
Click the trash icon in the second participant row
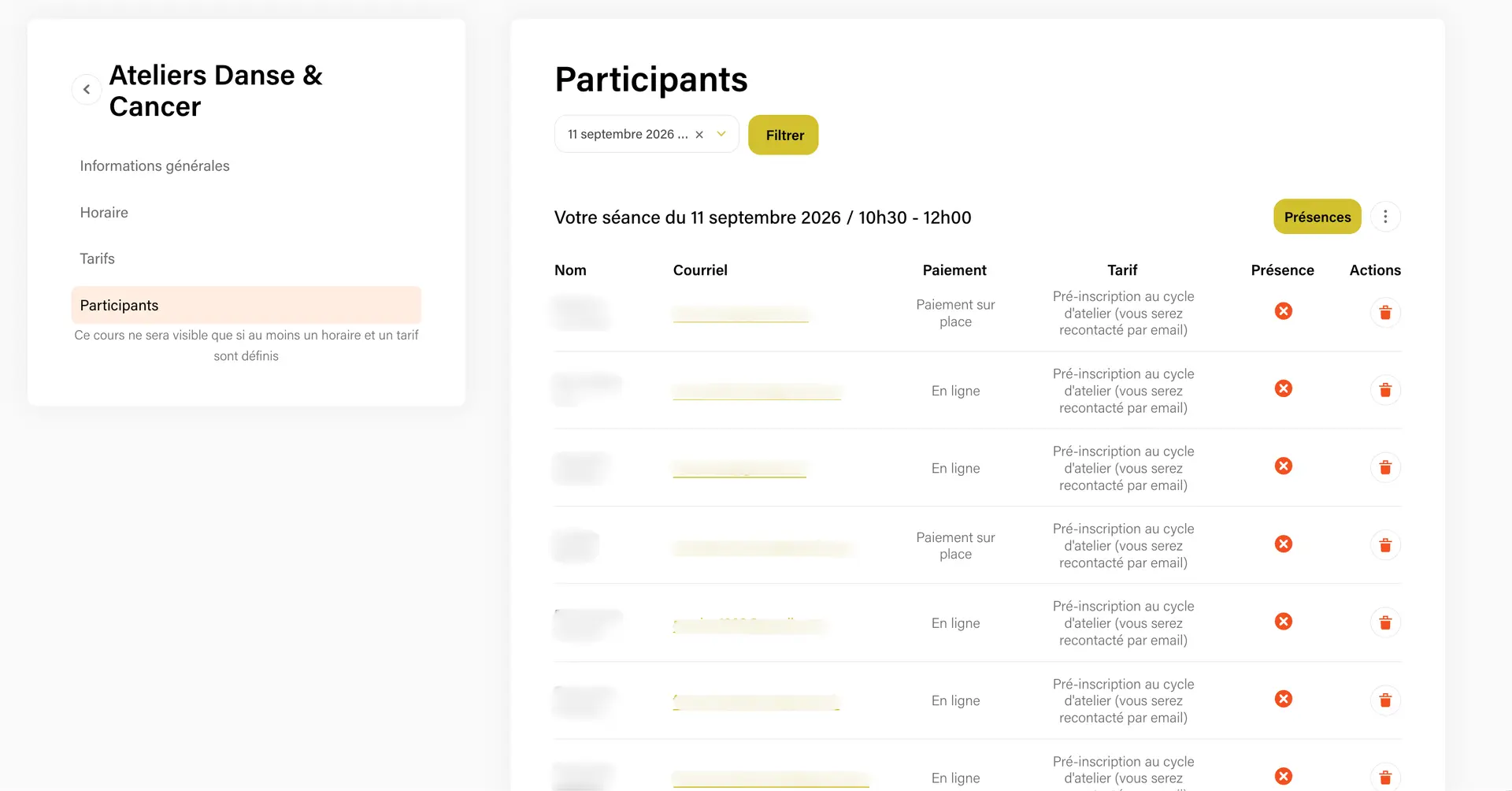pos(1385,390)
